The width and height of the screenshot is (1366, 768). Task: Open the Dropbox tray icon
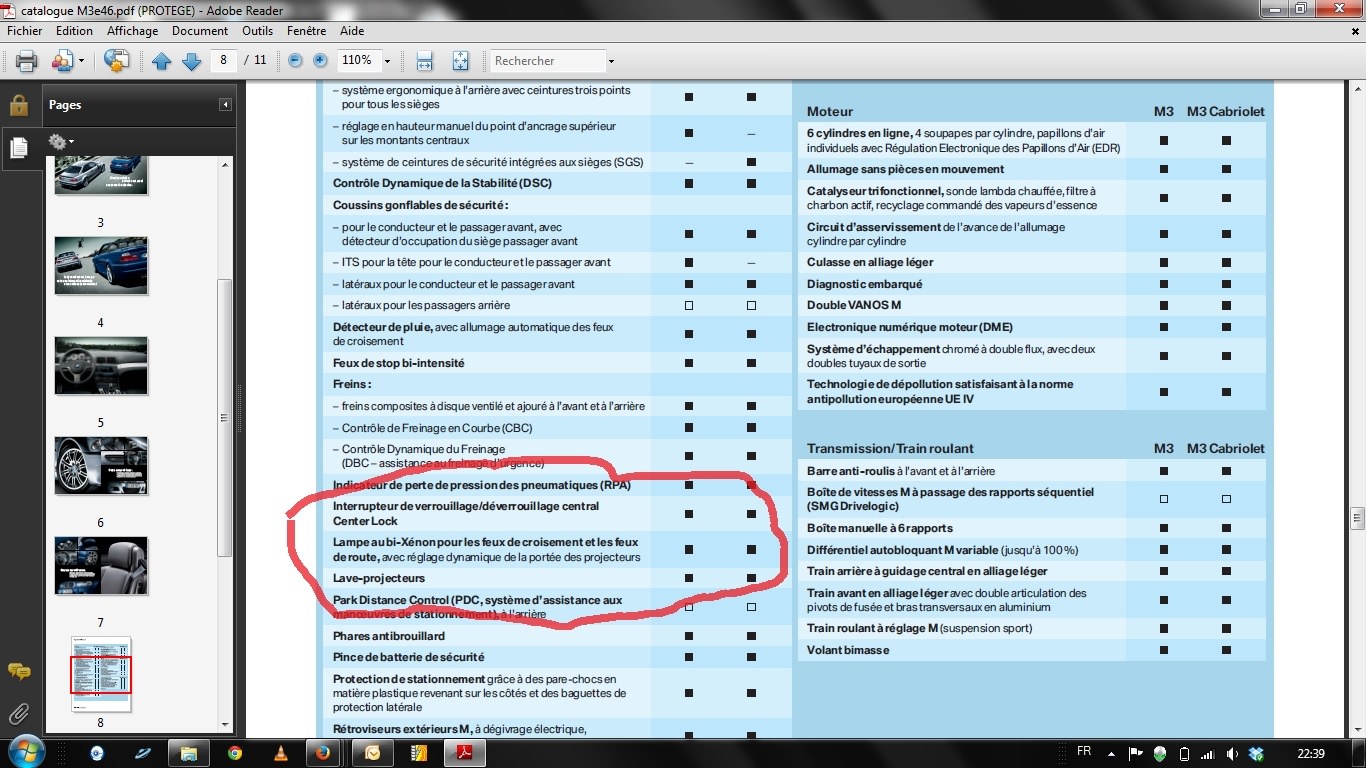coord(1257,753)
